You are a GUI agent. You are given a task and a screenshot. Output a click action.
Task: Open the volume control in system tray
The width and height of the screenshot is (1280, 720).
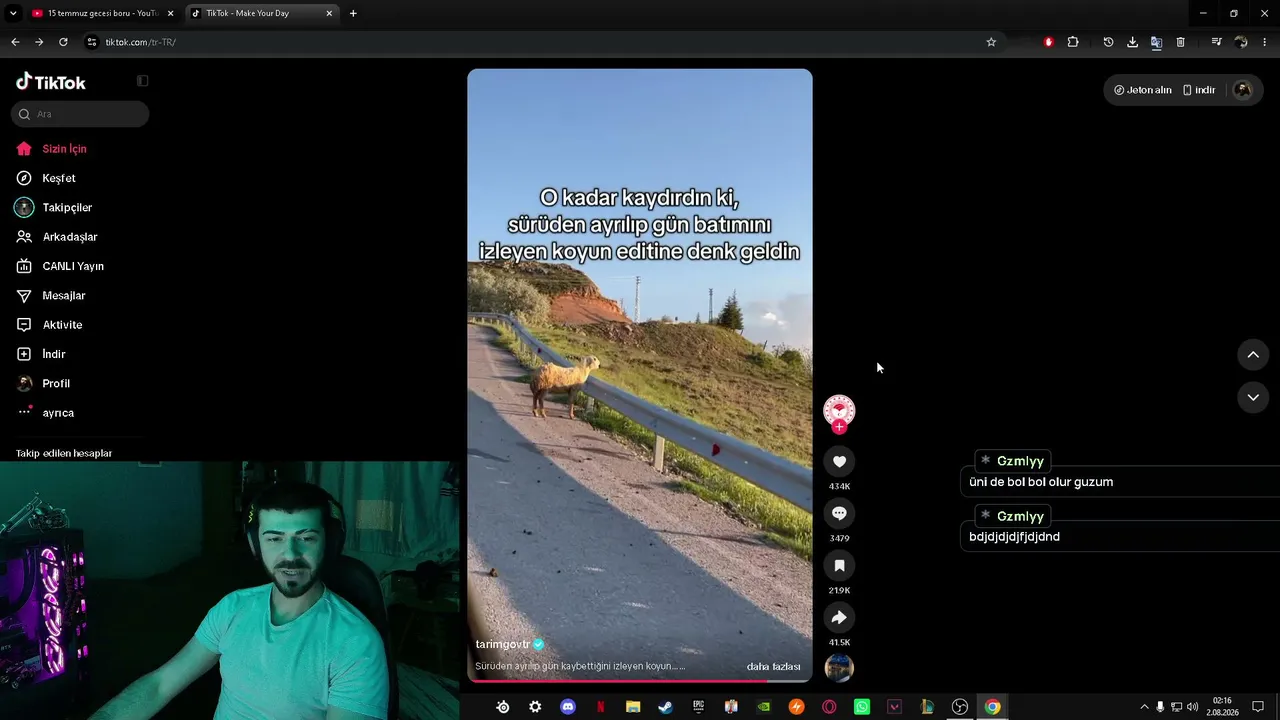[x=1192, y=707]
